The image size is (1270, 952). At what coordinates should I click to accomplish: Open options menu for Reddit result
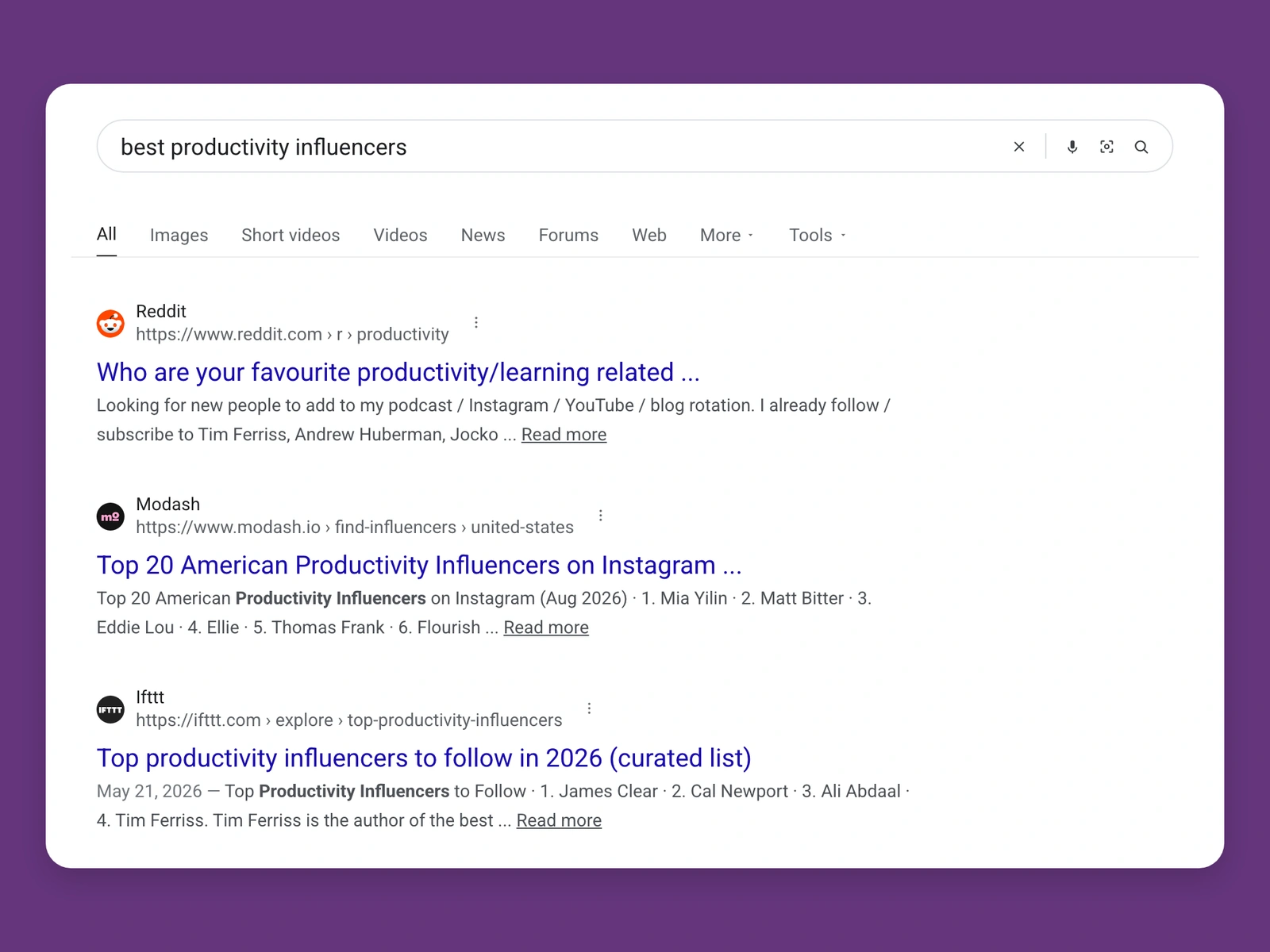click(x=476, y=322)
